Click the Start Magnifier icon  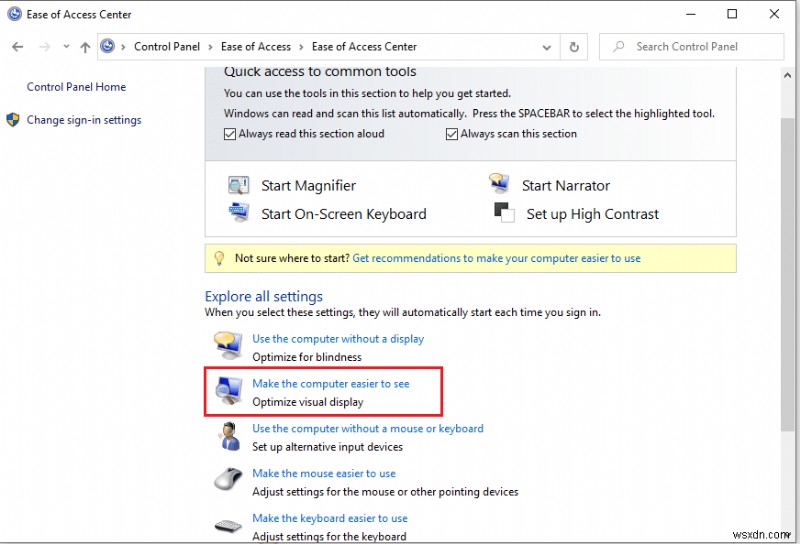click(x=238, y=185)
